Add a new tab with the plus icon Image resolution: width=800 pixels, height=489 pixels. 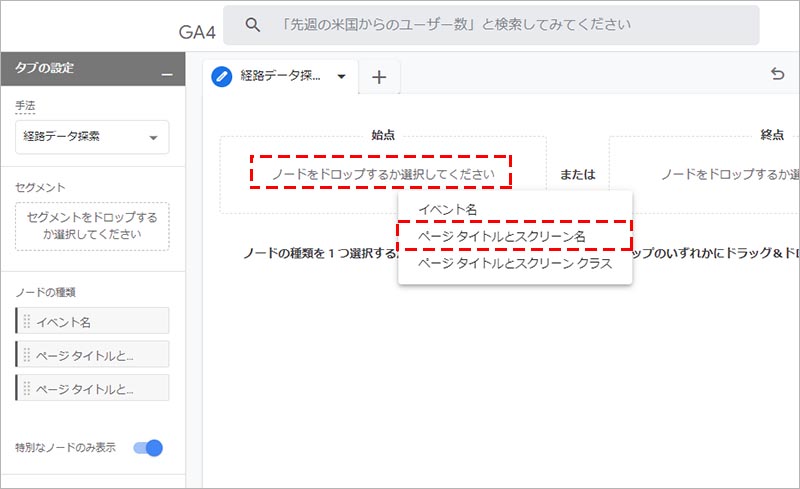379,77
